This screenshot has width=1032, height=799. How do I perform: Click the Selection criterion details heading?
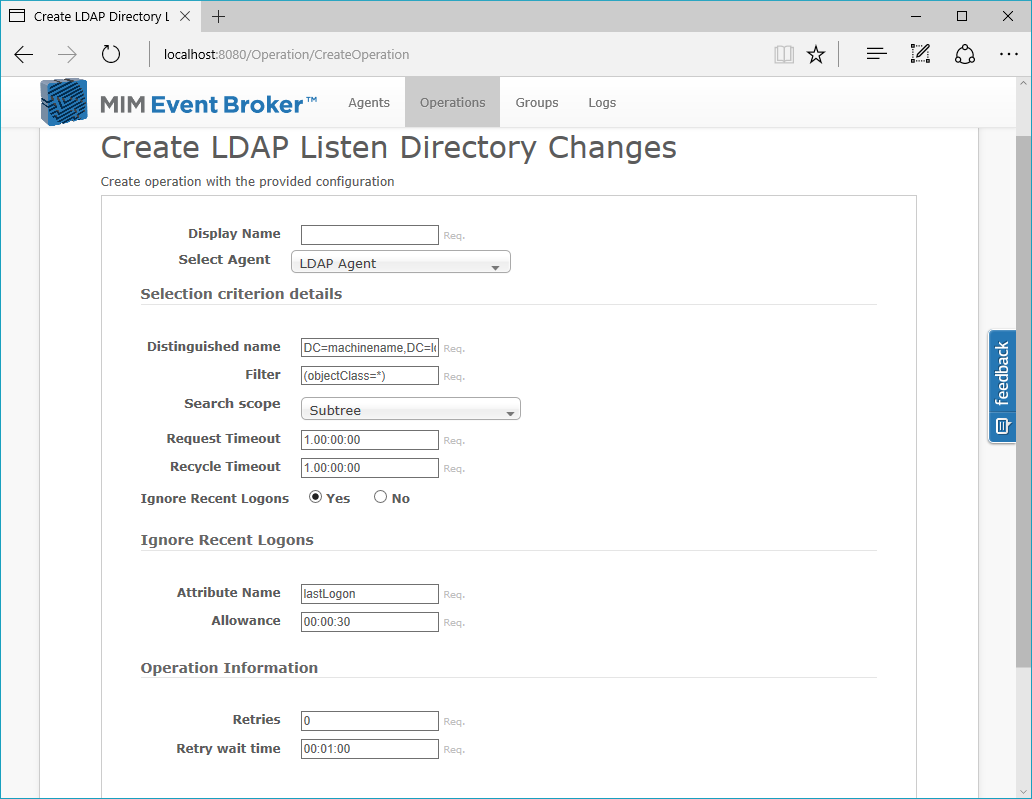242,294
